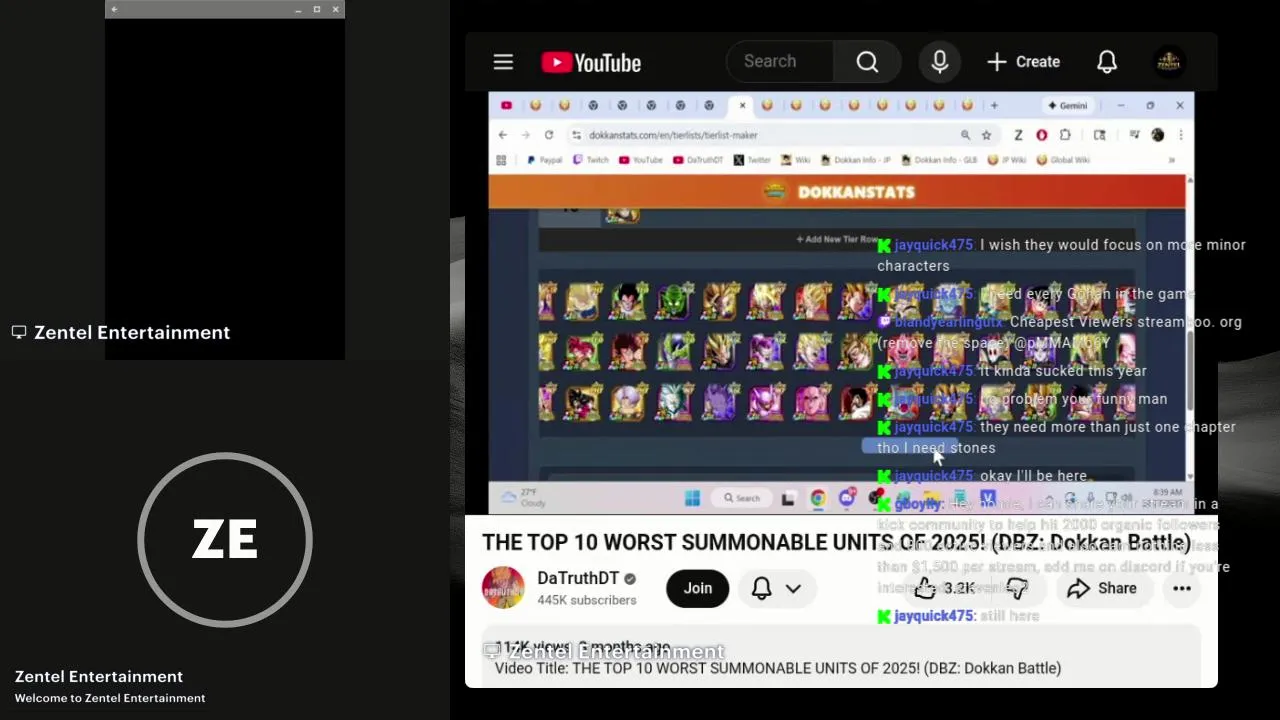Activate voice search microphone

(x=939, y=62)
